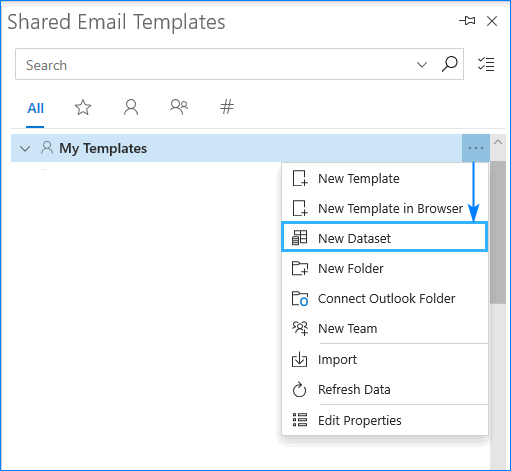Select New Dataset menu entry

(385, 238)
